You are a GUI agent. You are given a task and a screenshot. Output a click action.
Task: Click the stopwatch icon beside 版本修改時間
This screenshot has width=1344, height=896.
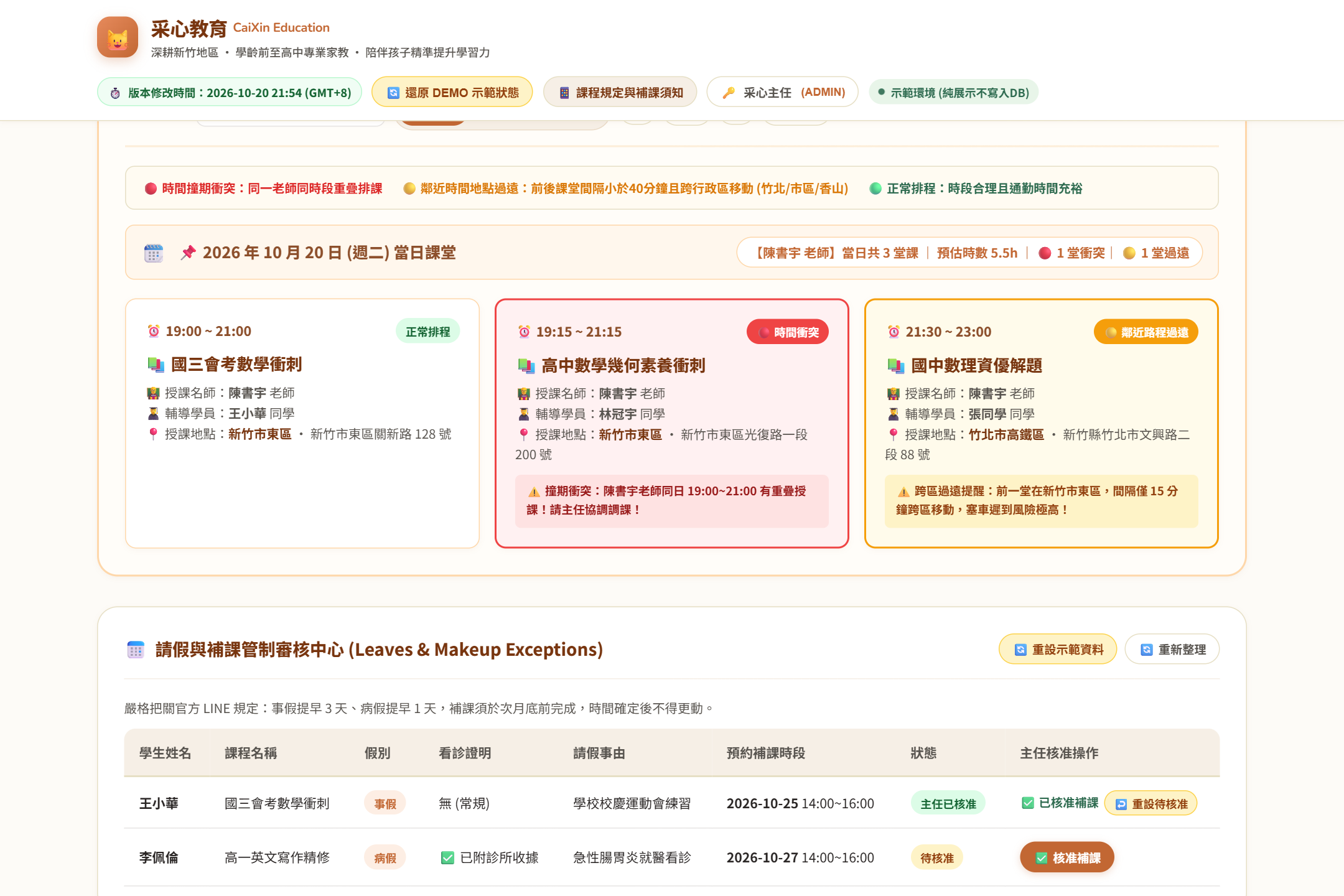tap(116, 93)
